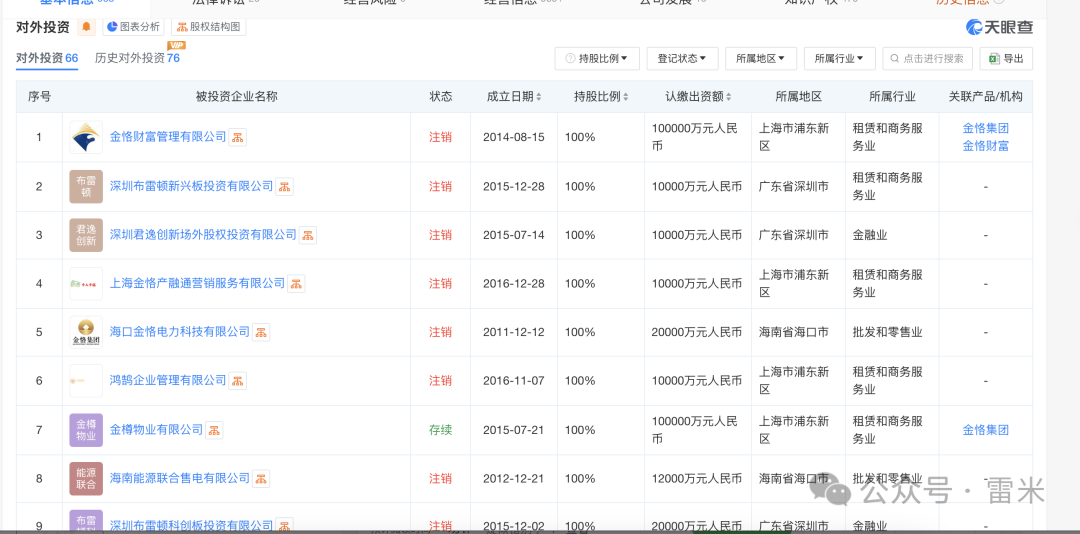Click the 点击进行搜索 search field

pos(927,59)
